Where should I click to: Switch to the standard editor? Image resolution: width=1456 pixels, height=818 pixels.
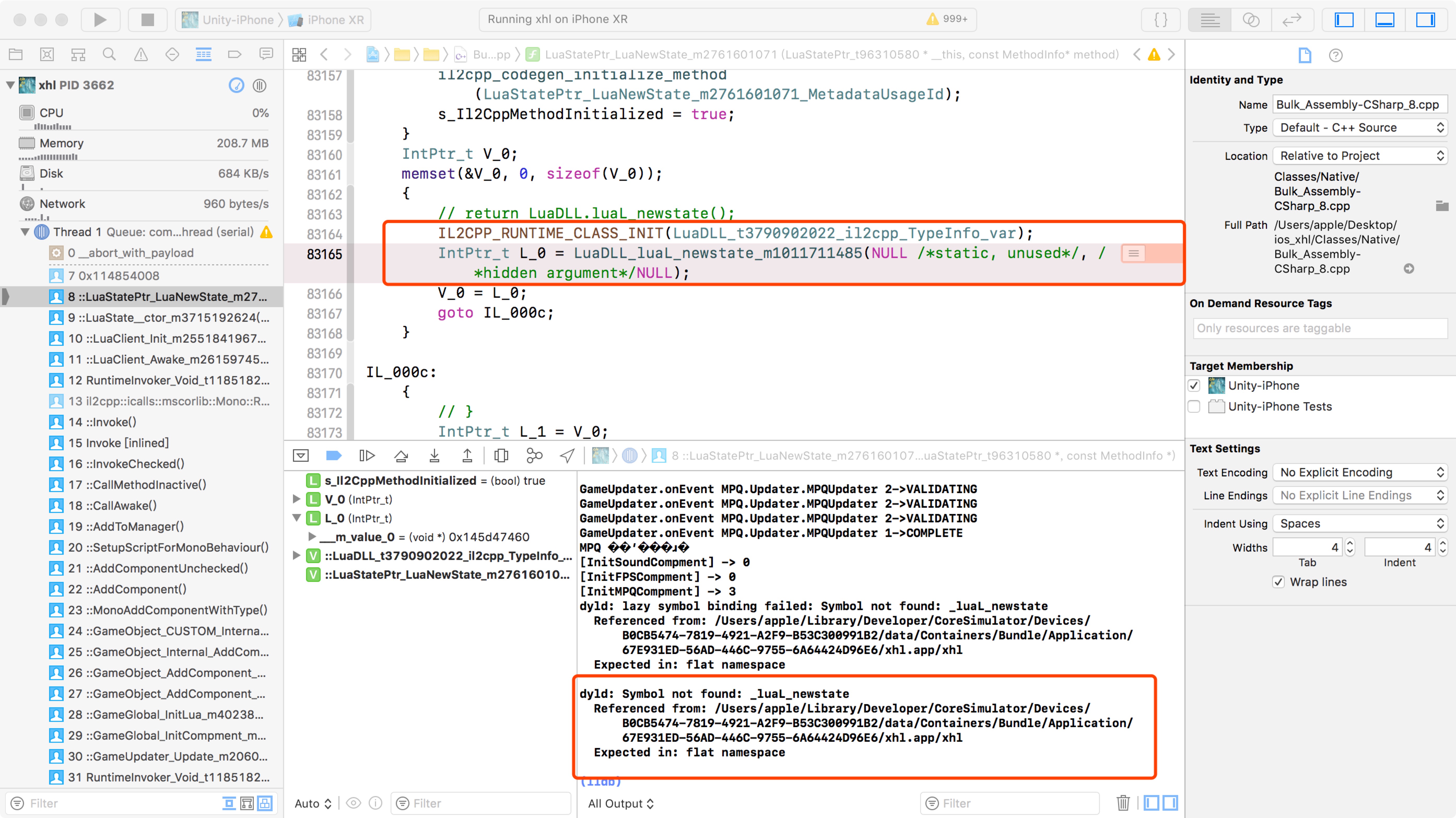(1210, 20)
